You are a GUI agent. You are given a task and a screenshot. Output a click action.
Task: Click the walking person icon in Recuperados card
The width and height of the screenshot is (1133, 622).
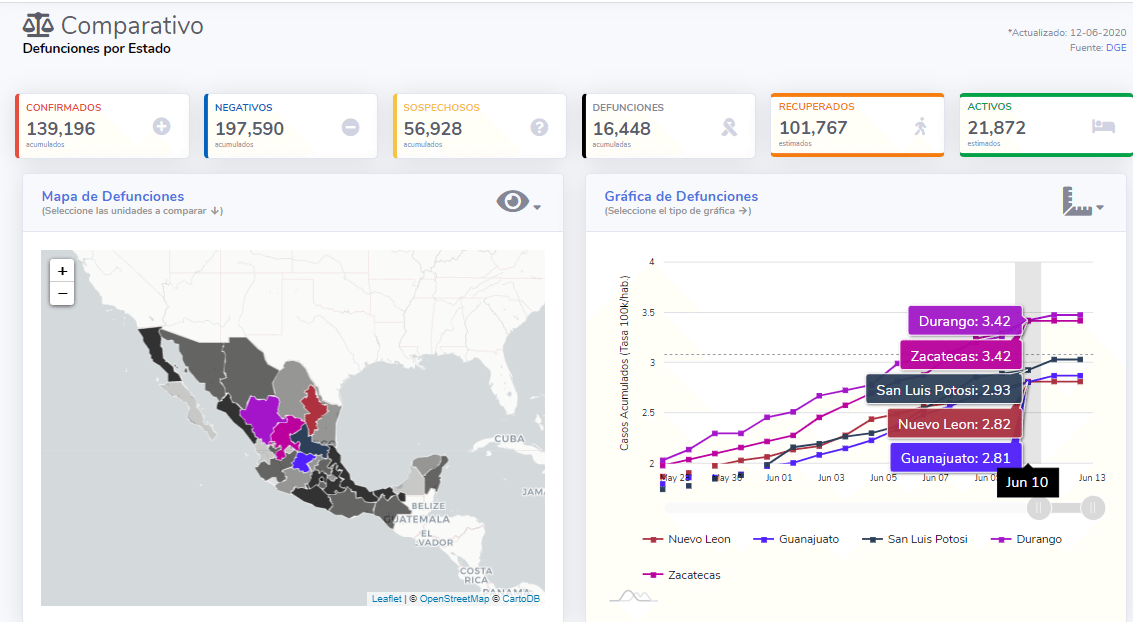920,126
